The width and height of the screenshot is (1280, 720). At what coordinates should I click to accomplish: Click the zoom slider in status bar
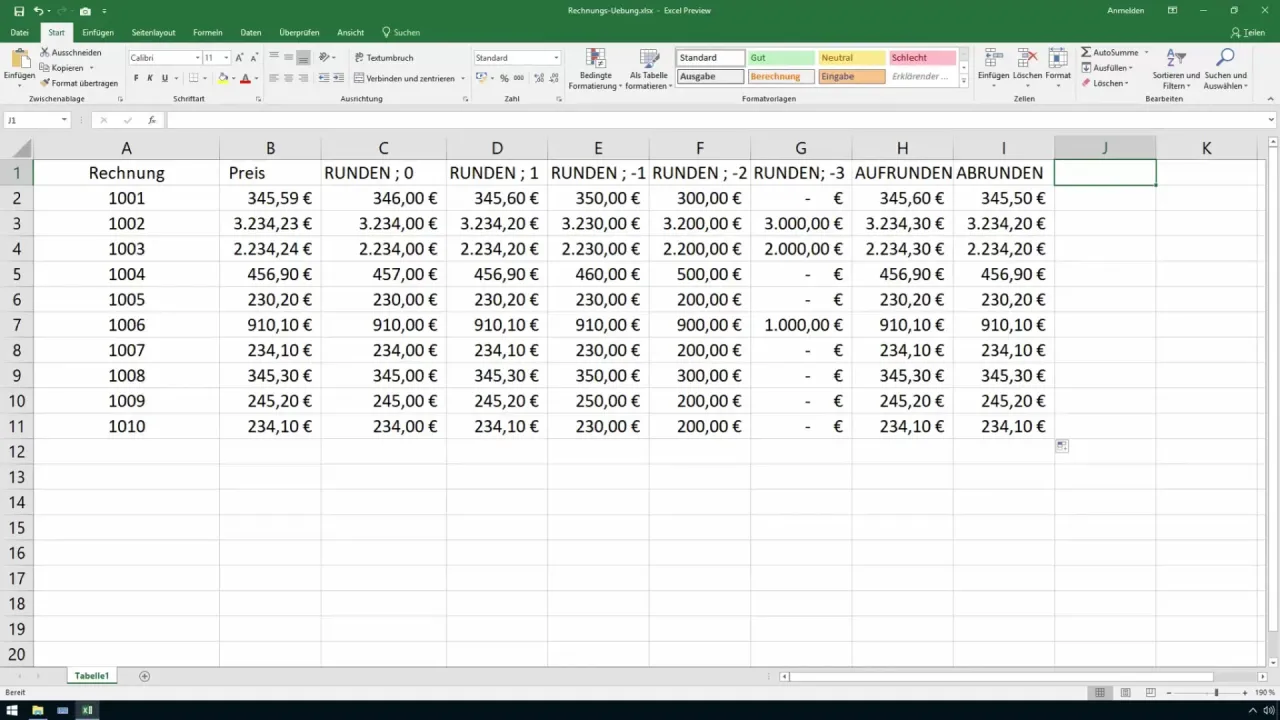[x=1216, y=692]
